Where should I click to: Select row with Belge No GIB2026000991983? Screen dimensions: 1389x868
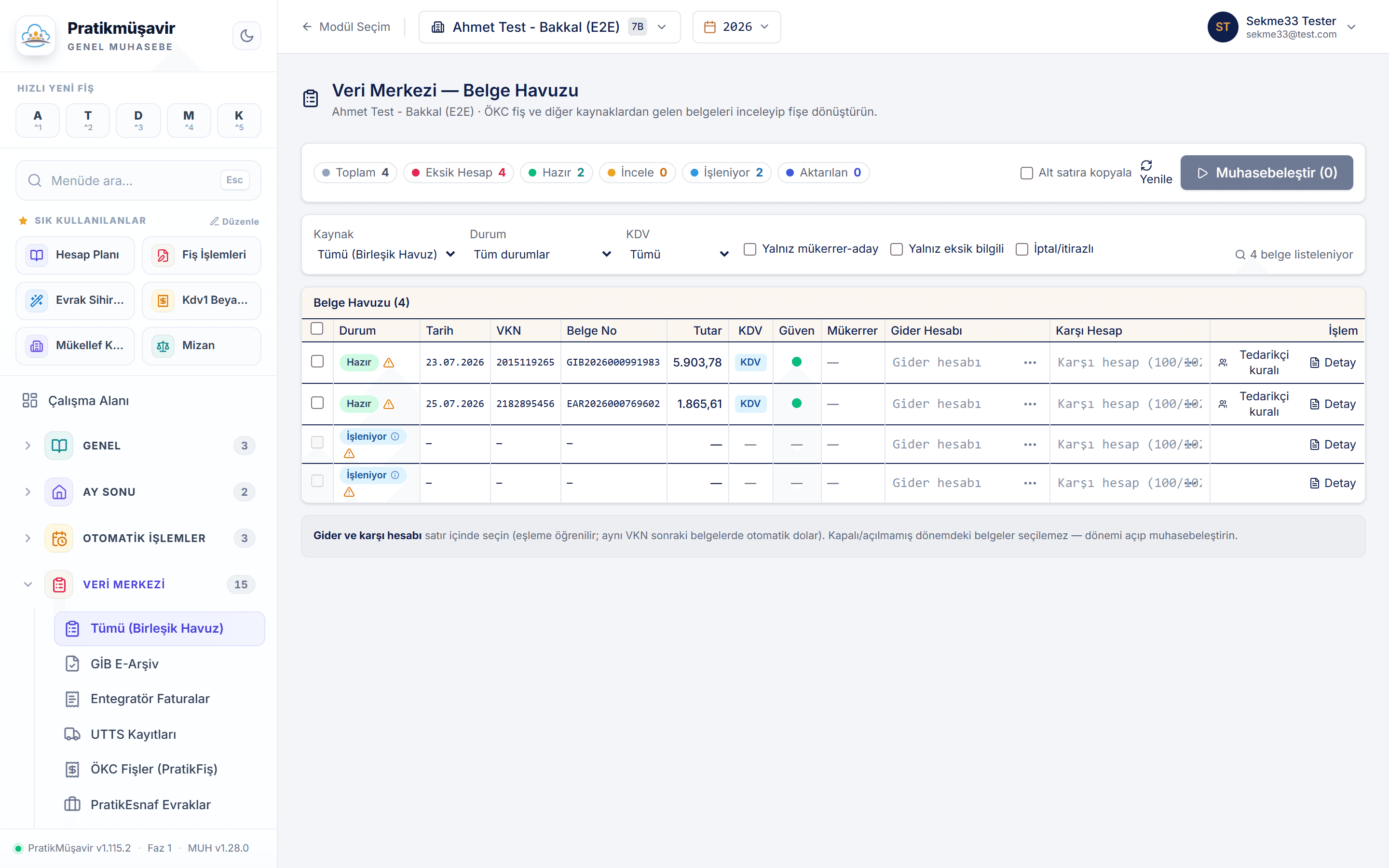(317, 361)
